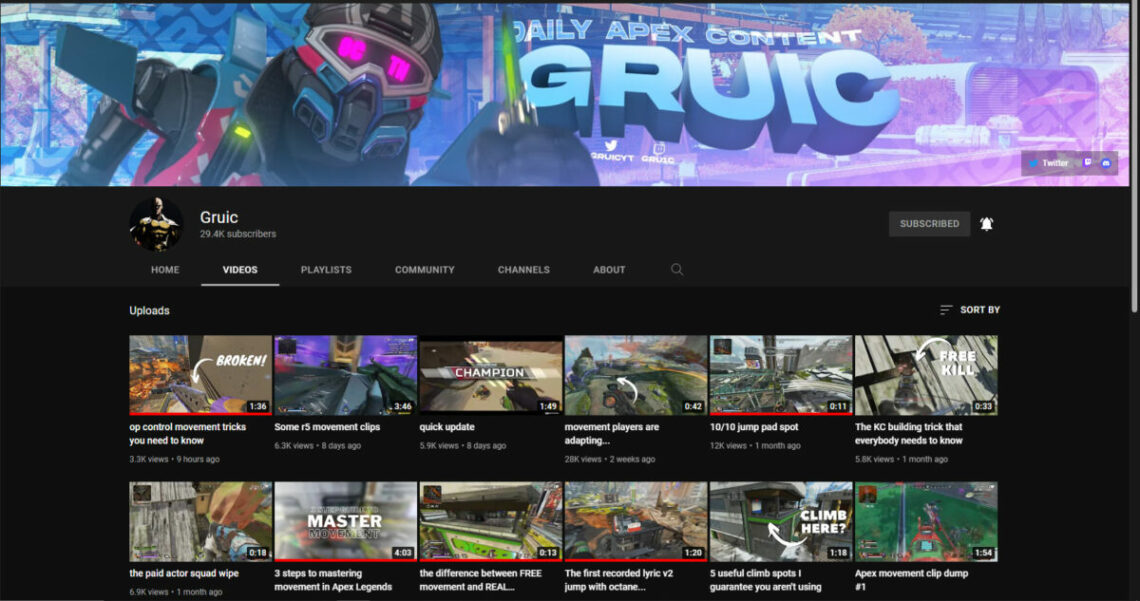Open the PLAYLISTS tab

click(x=326, y=270)
